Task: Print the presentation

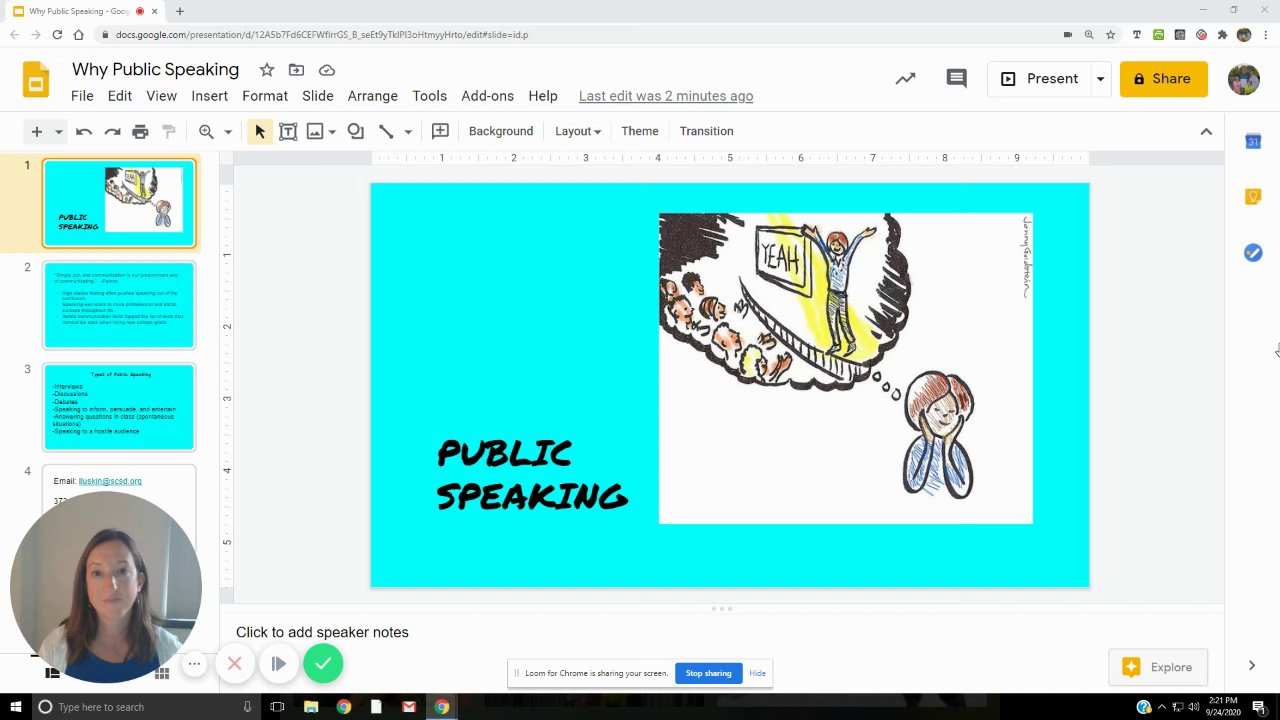Action: (140, 131)
